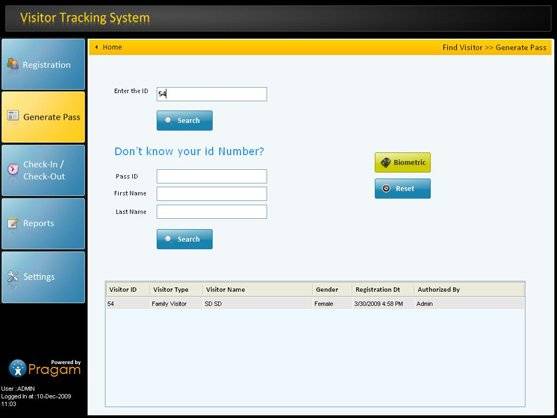Screen dimensions: 557x418
Task: Click the Pragam logo icon
Action: coord(17,368)
